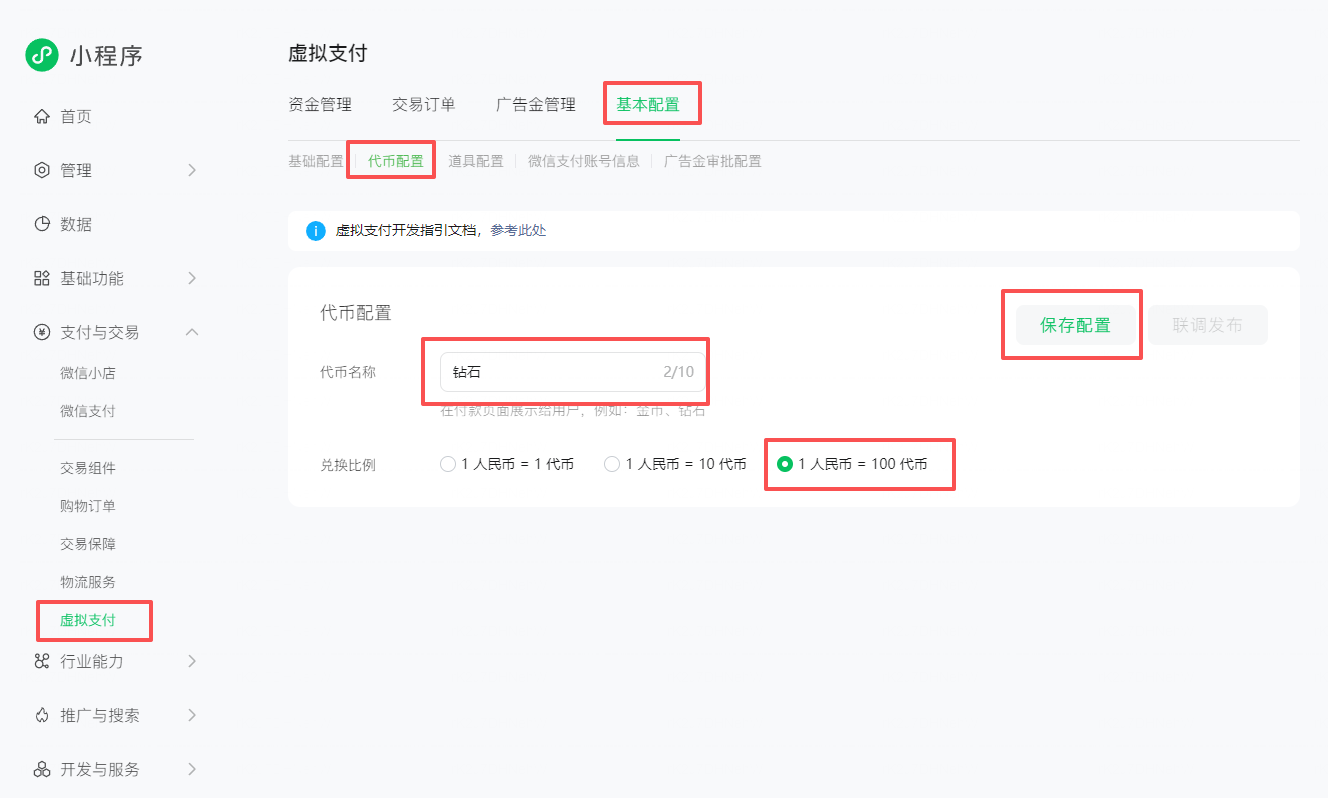This screenshot has width=1328, height=798.
Task: Click the 保存配置 button
Action: pos(1076,326)
